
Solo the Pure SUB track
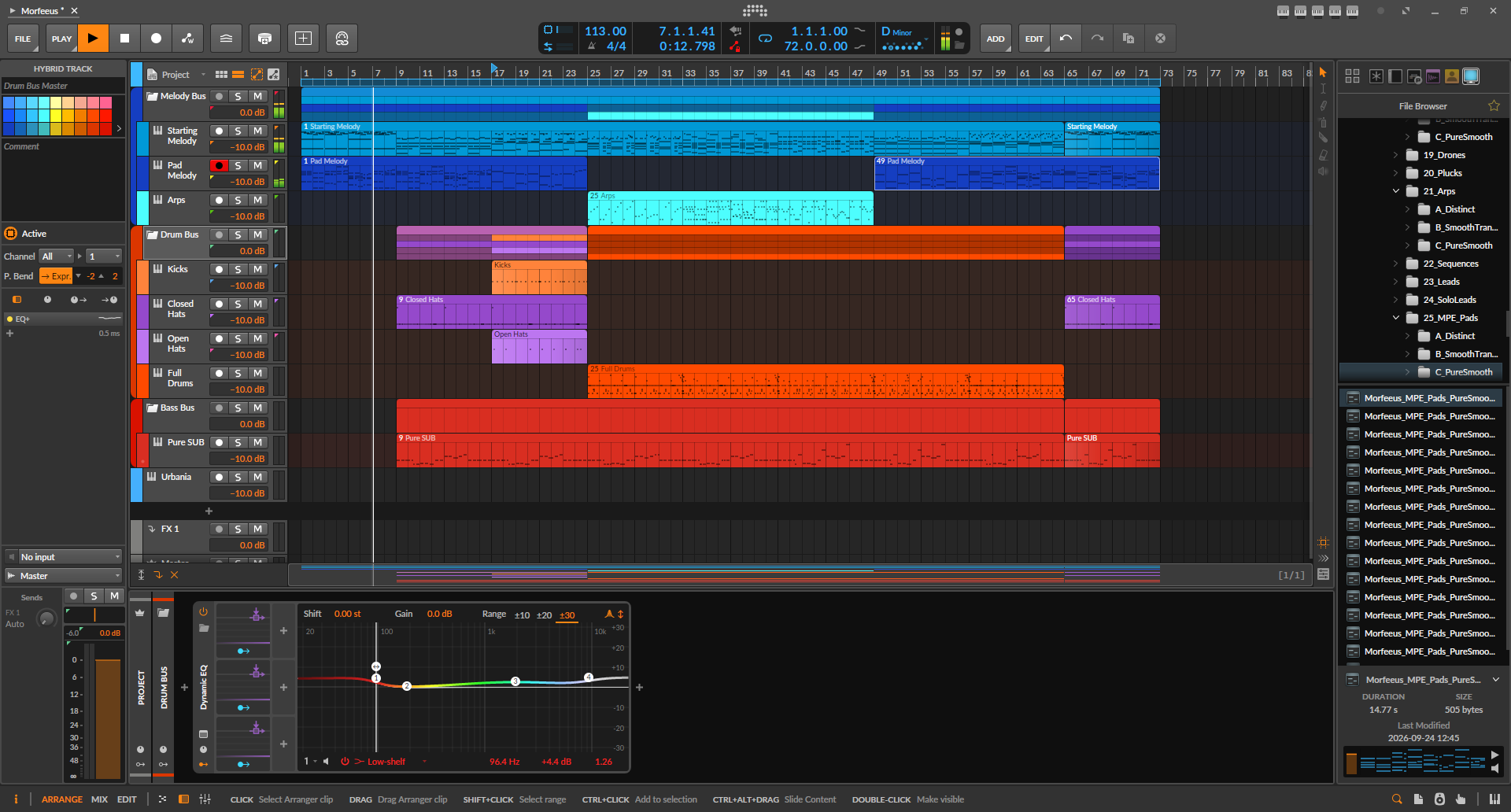(x=238, y=442)
